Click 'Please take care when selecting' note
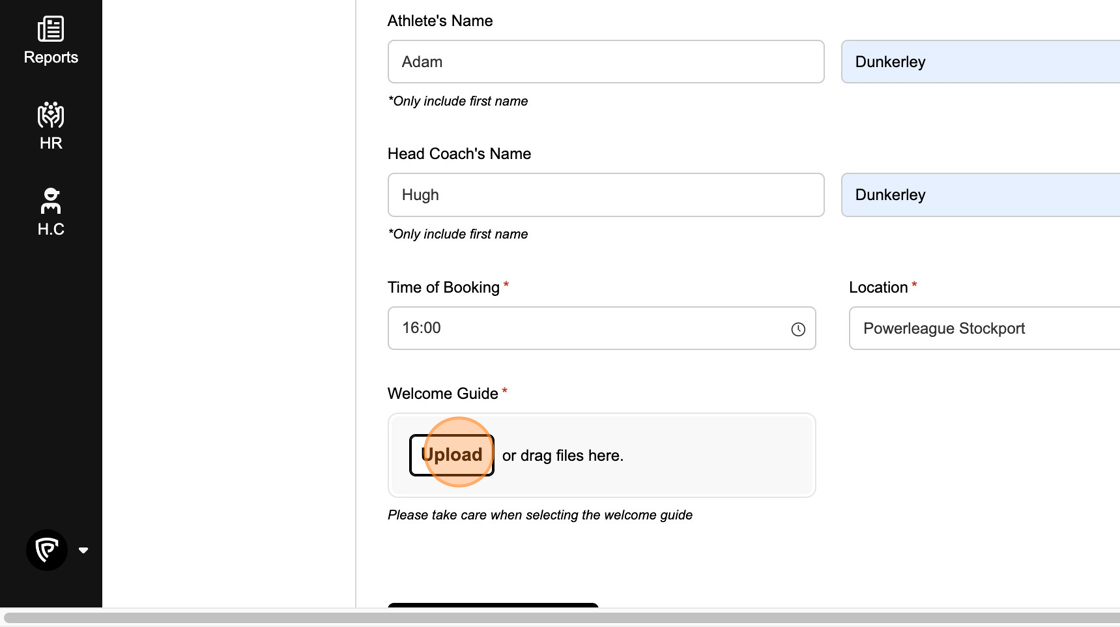Image resolution: width=1120 pixels, height=627 pixels. 540,515
